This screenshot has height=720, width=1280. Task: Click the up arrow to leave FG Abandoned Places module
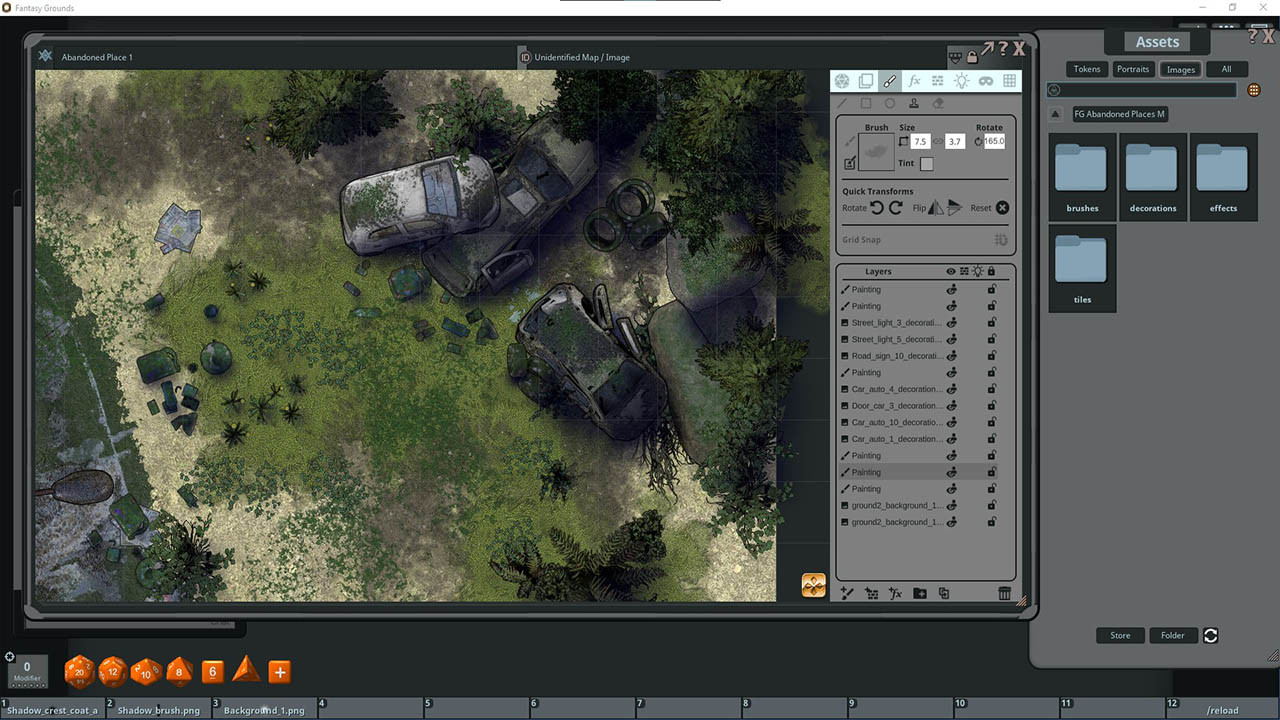[1055, 113]
